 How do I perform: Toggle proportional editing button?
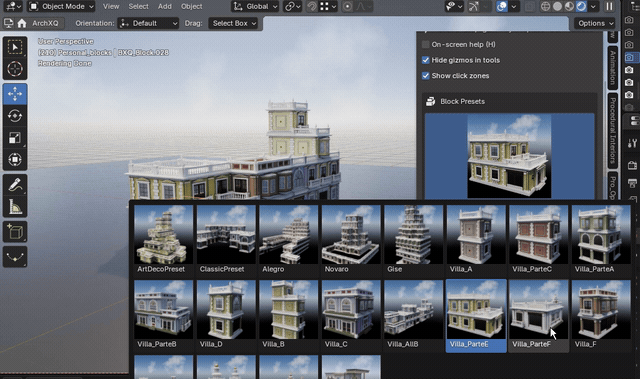[x=348, y=7]
